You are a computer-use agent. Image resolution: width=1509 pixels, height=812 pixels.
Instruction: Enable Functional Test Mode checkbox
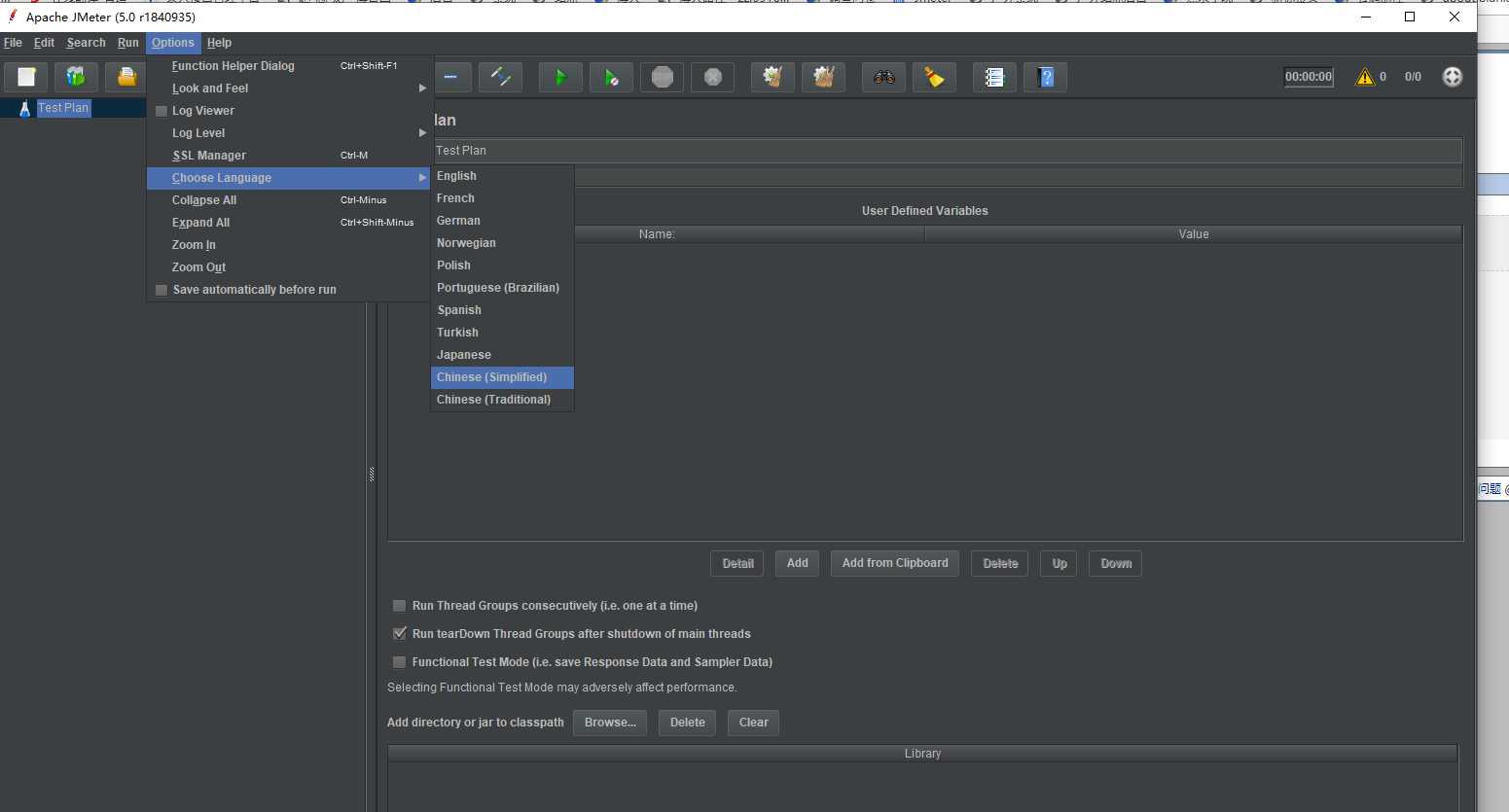tap(399, 662)
